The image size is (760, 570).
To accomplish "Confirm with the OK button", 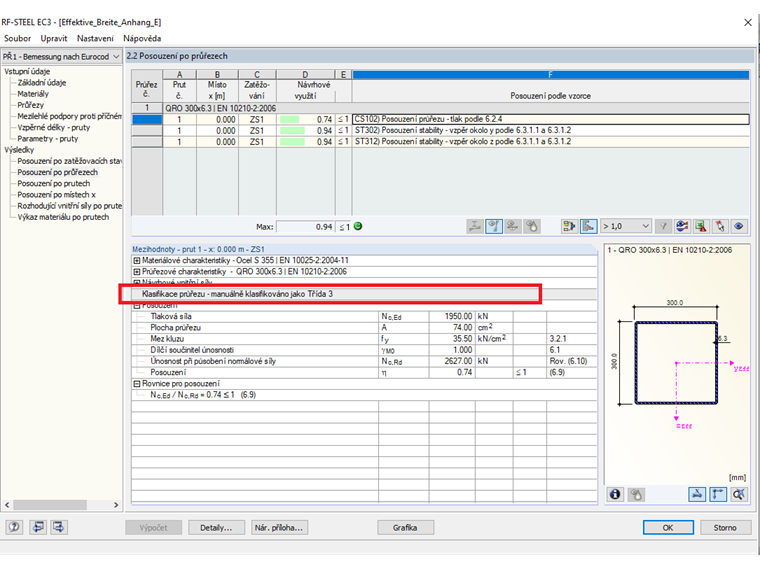I will coord(668,527).
